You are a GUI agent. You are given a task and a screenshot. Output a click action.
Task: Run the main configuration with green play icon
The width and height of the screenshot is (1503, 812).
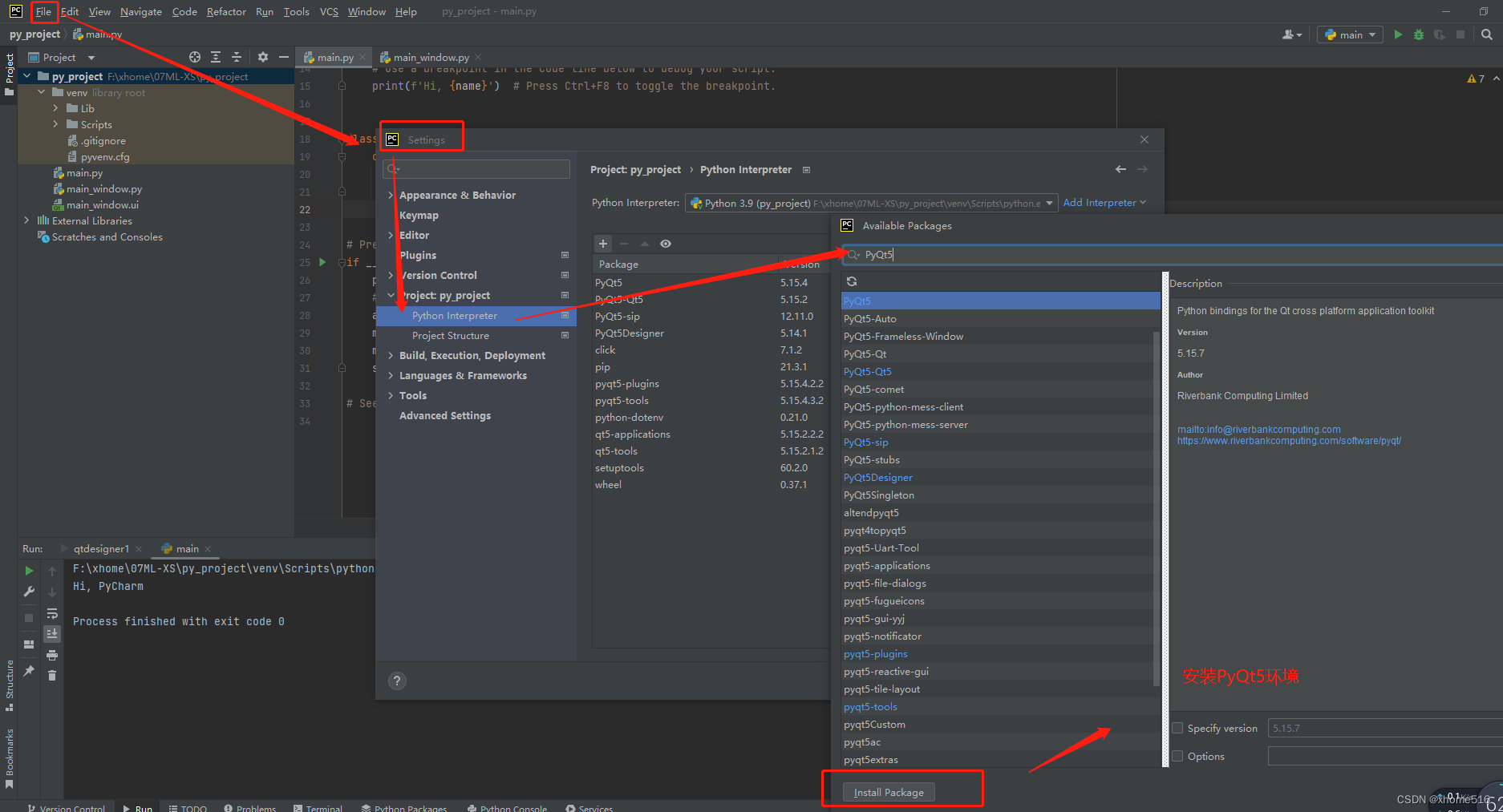(x=1398, y=34)
